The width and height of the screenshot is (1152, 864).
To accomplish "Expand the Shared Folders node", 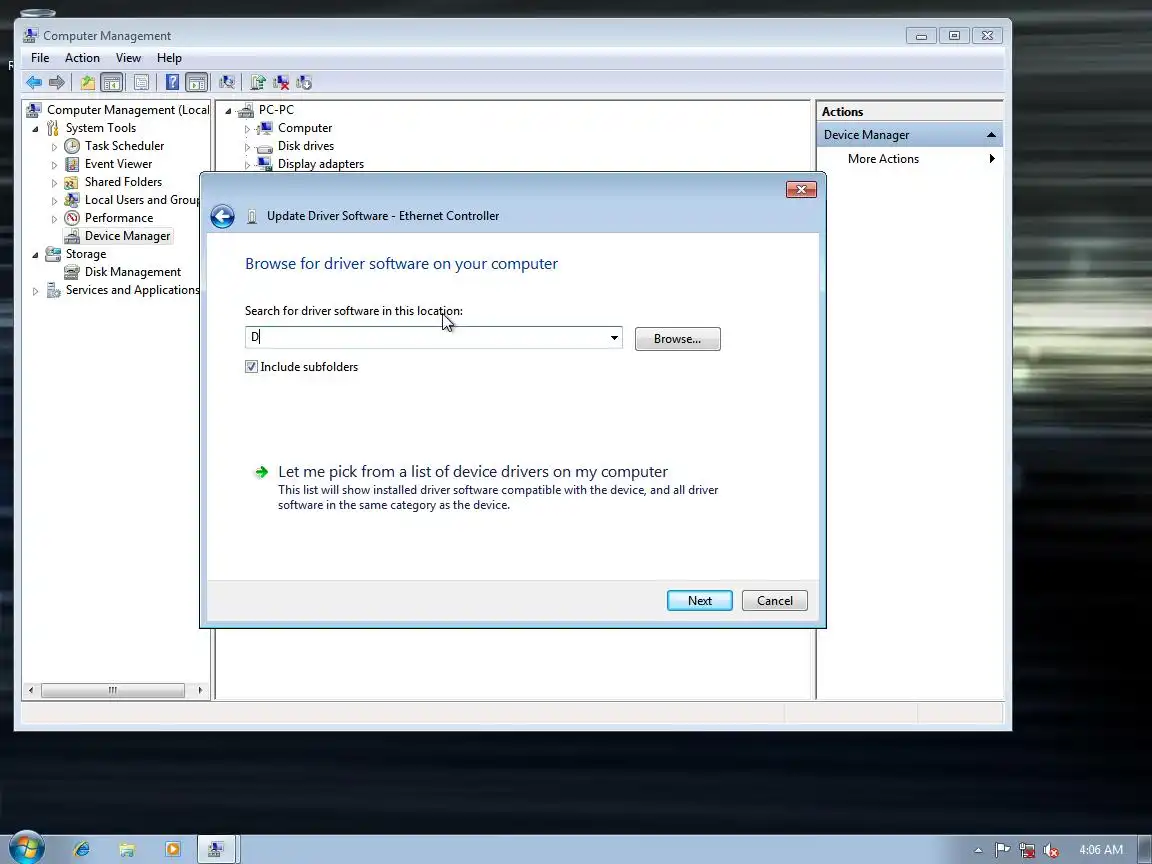I will pyautogui.click(x=54, y=183).
